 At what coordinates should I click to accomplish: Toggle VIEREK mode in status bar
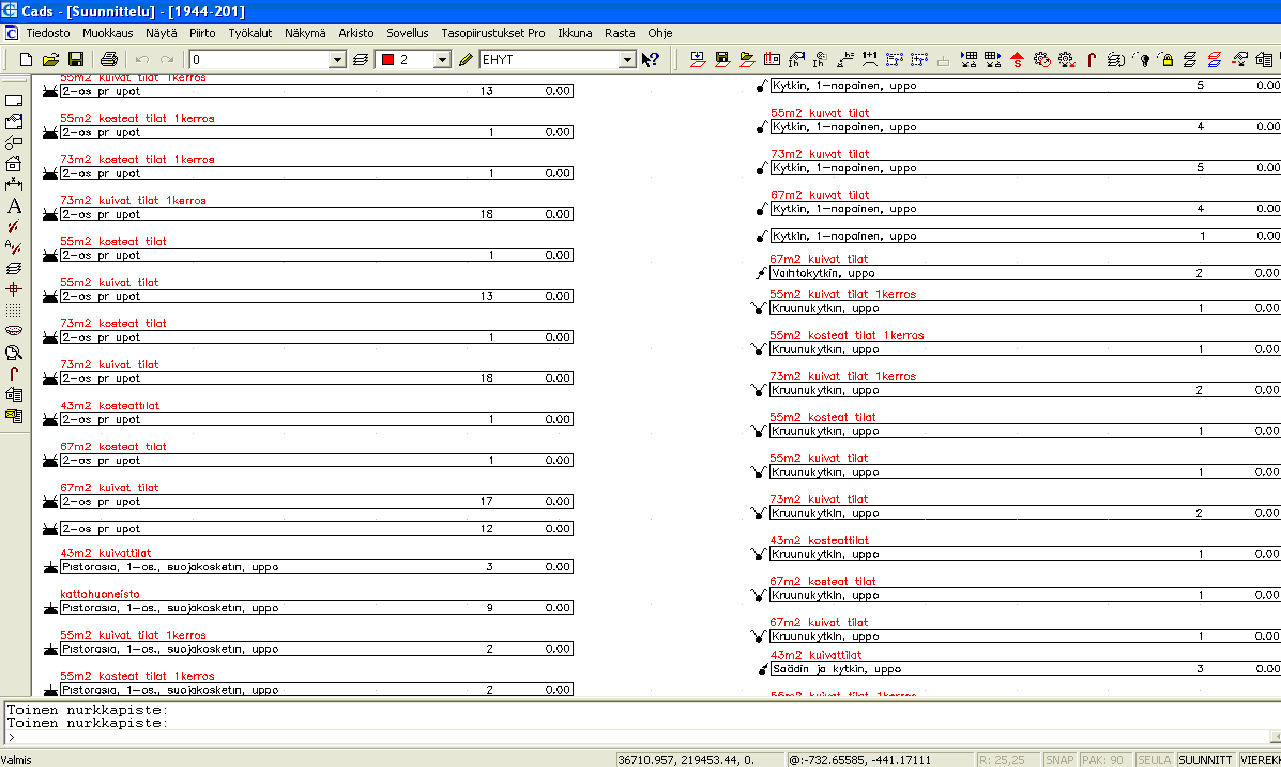tap(1259, 760)
